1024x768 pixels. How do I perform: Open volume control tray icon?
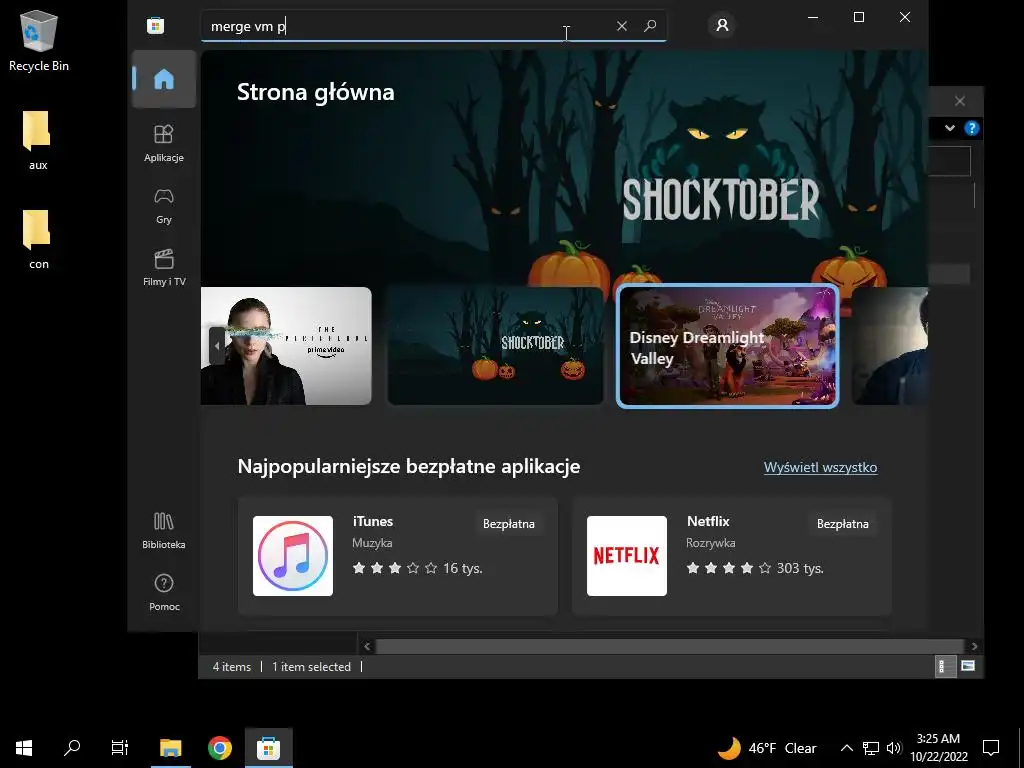pyautogui.click(x=894, y=748)
